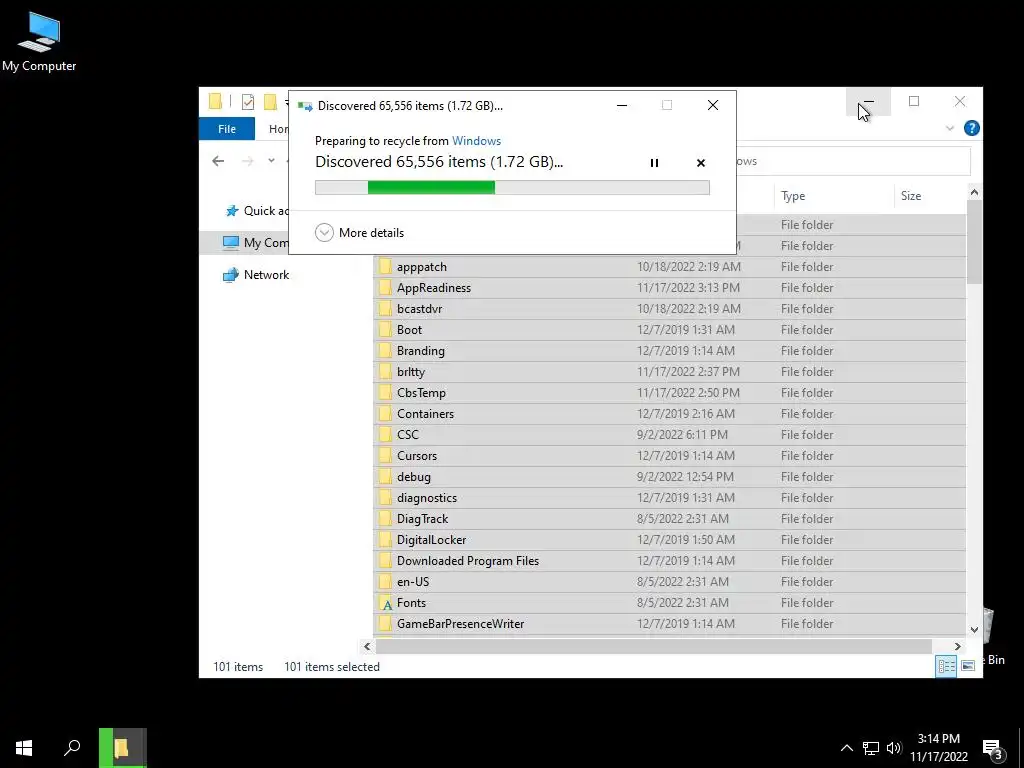This screenshot has width=1024, height=768.
Task: Select the apppatch folder
Action: (669, 266)
